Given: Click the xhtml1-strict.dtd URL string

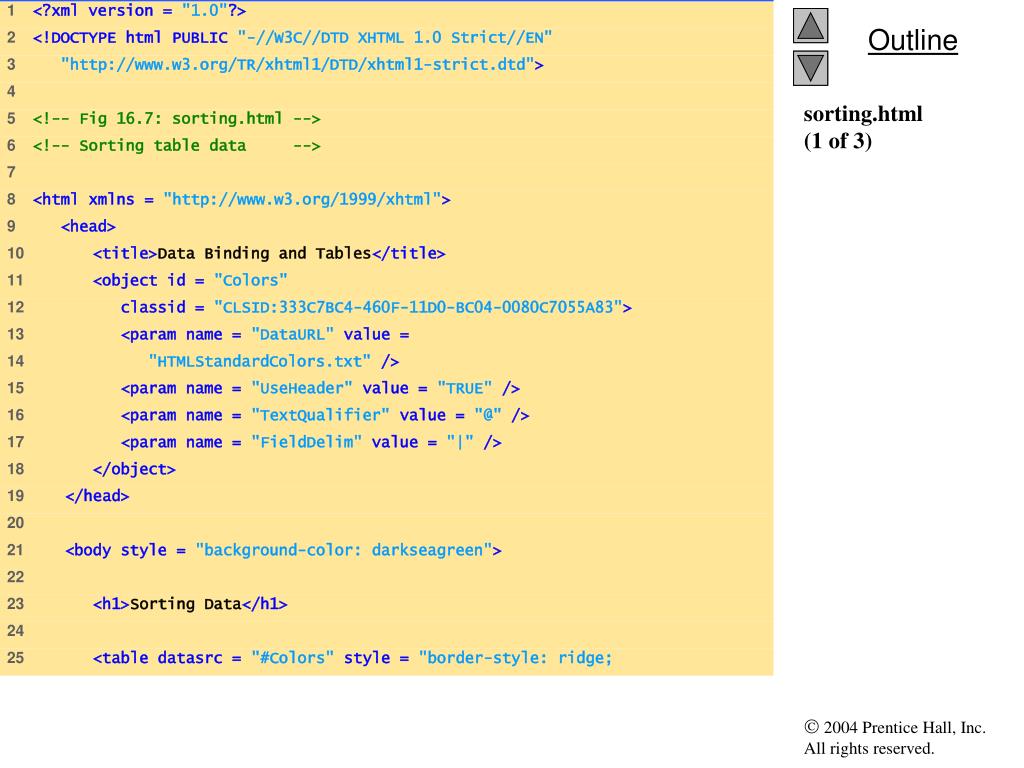Looking at the screenshot, I should [x=302, y=65].
